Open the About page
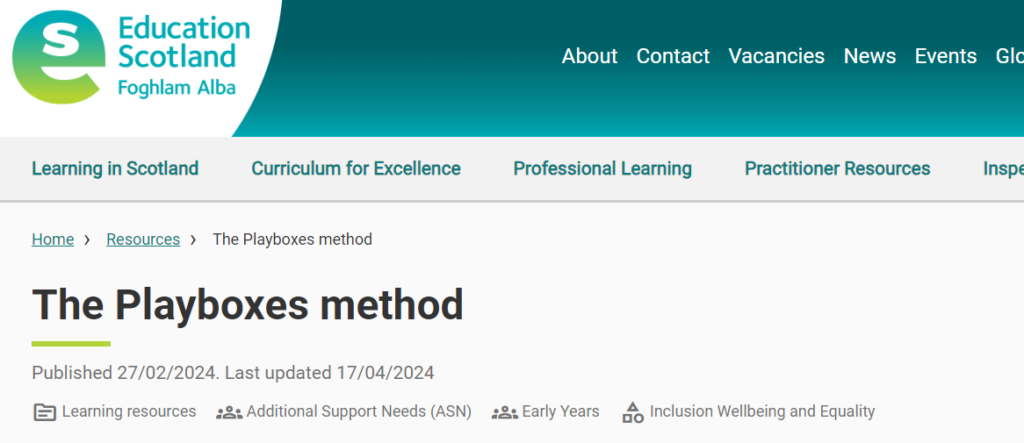 (590, 56)
